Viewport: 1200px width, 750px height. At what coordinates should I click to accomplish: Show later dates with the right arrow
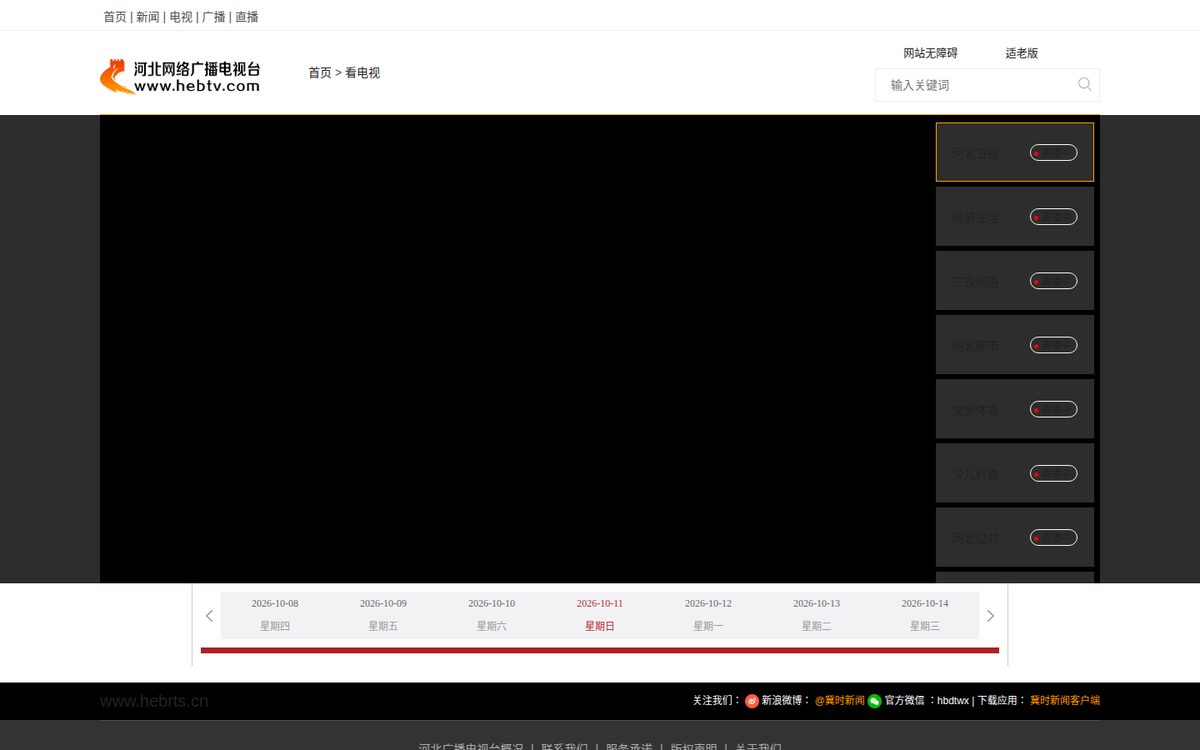tap(991, 616)
